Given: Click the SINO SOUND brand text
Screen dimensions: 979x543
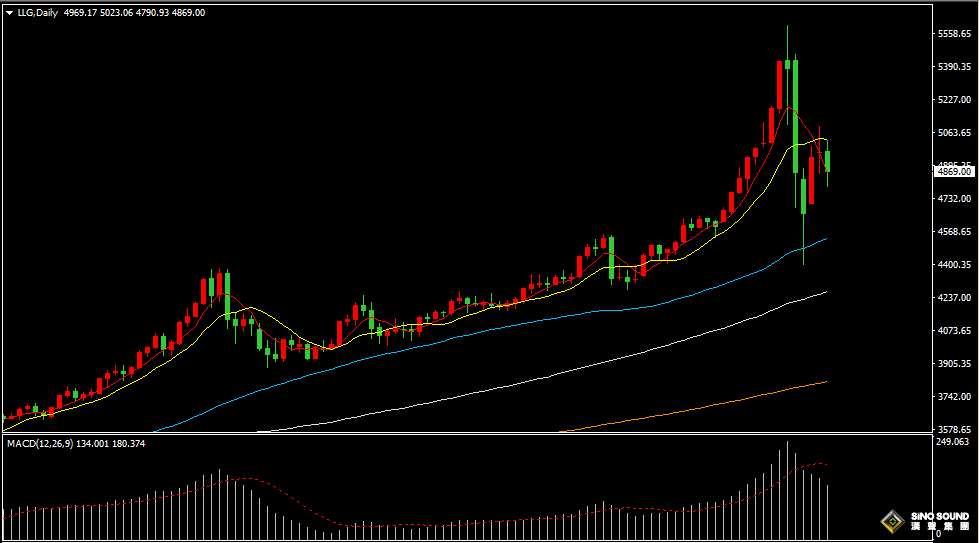Looking at the screenshot, I should (x=938, y=516).
